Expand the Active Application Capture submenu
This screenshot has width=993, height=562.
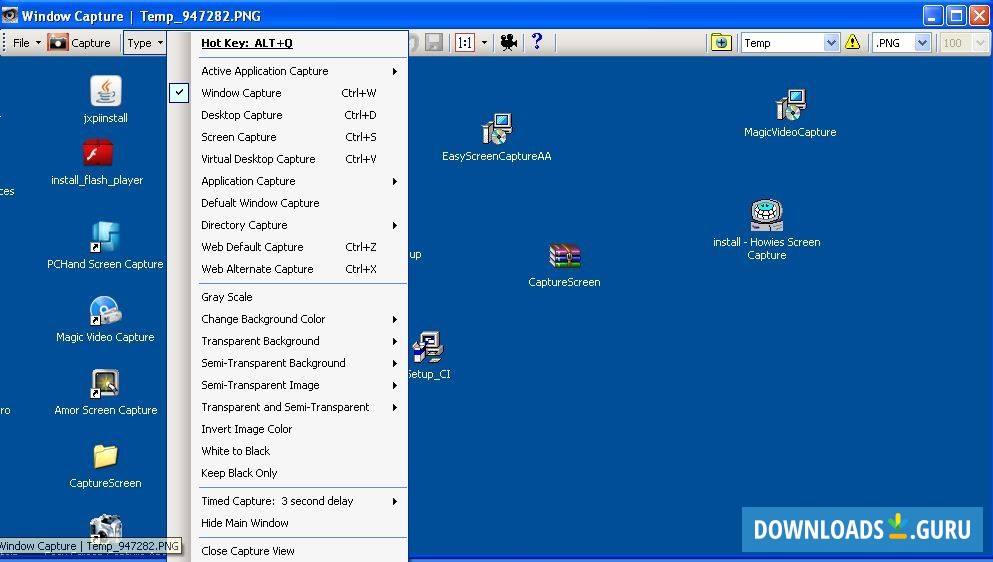click(x=300, y=71)
